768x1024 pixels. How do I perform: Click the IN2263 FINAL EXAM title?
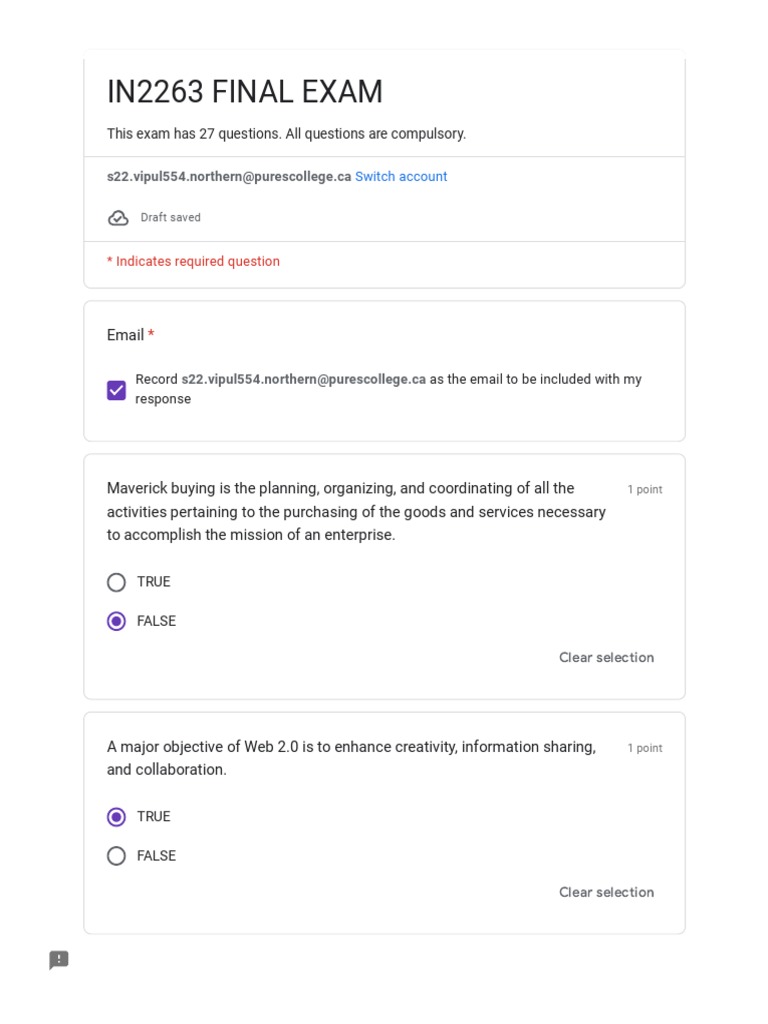(245, 92)
